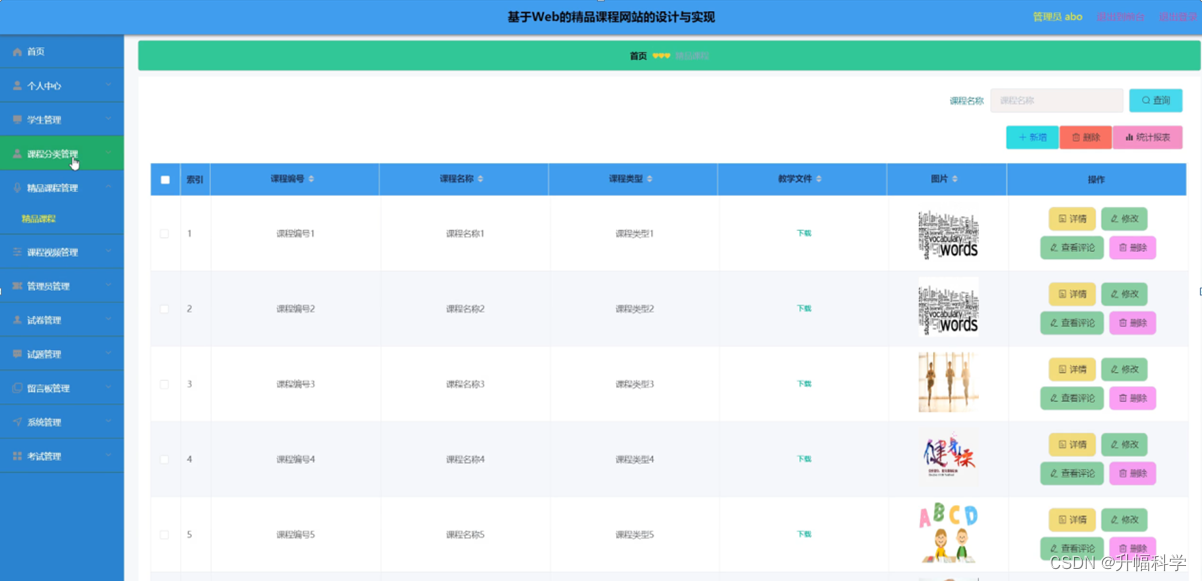Tick the select-all checkbox in table header
The image size is (1202, 581).
tap(165, 180)
